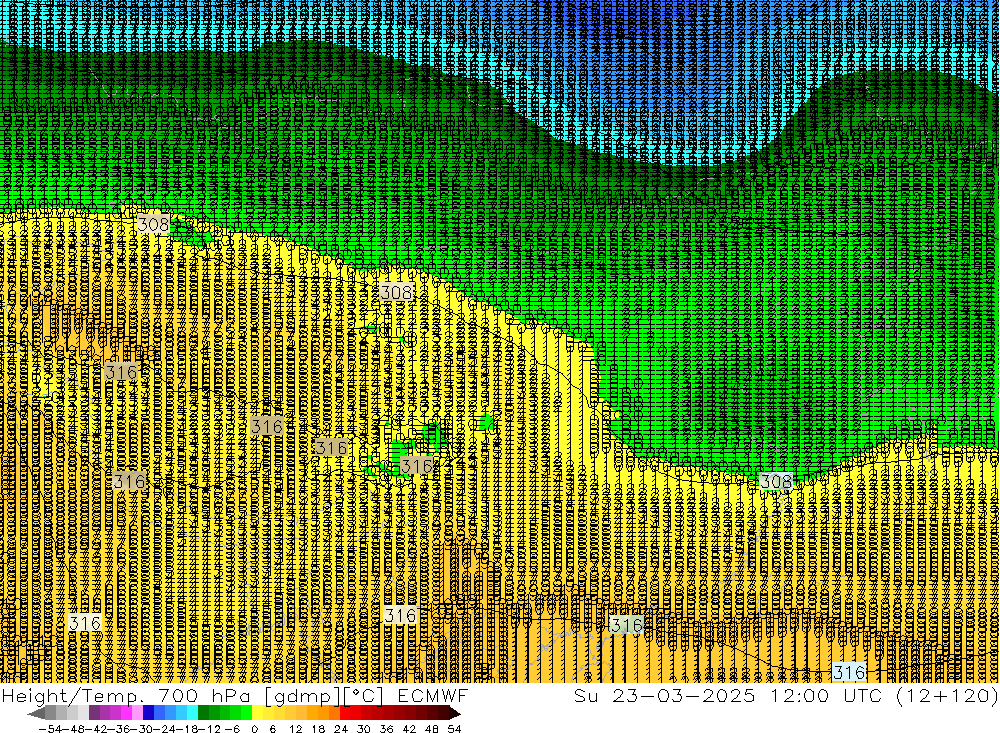Click the '-54' legend value

pos(50,729)
